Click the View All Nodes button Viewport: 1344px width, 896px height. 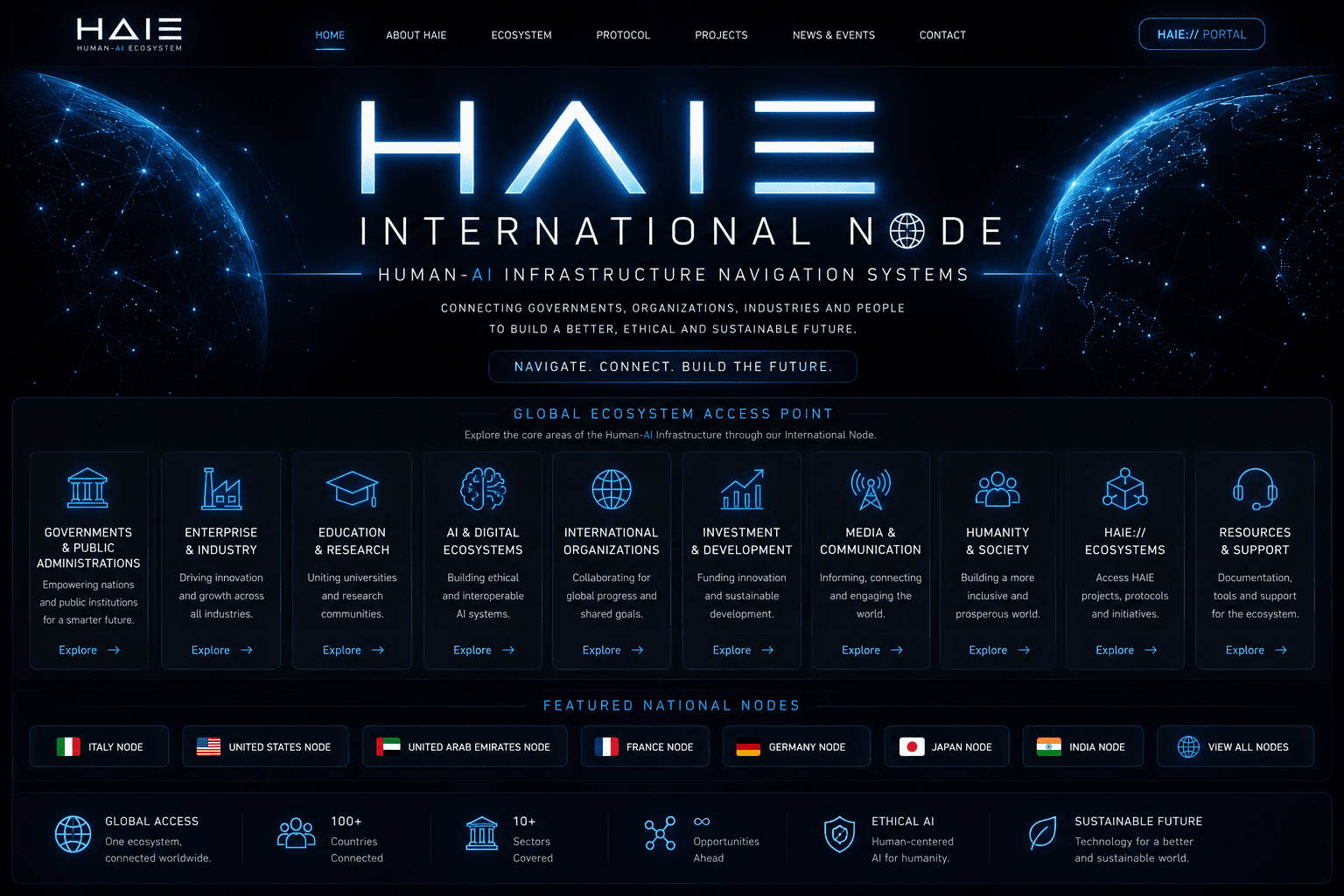(x=1235, y=746)
